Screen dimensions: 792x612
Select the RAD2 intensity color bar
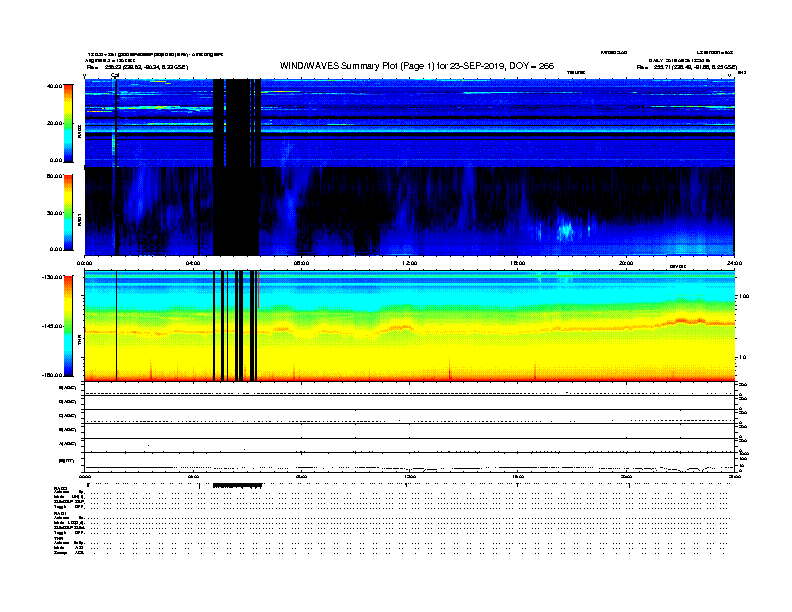68,123
